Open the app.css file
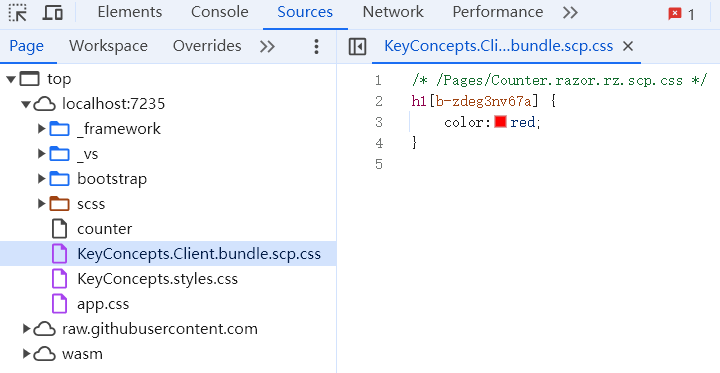 (x=103, y=304)
